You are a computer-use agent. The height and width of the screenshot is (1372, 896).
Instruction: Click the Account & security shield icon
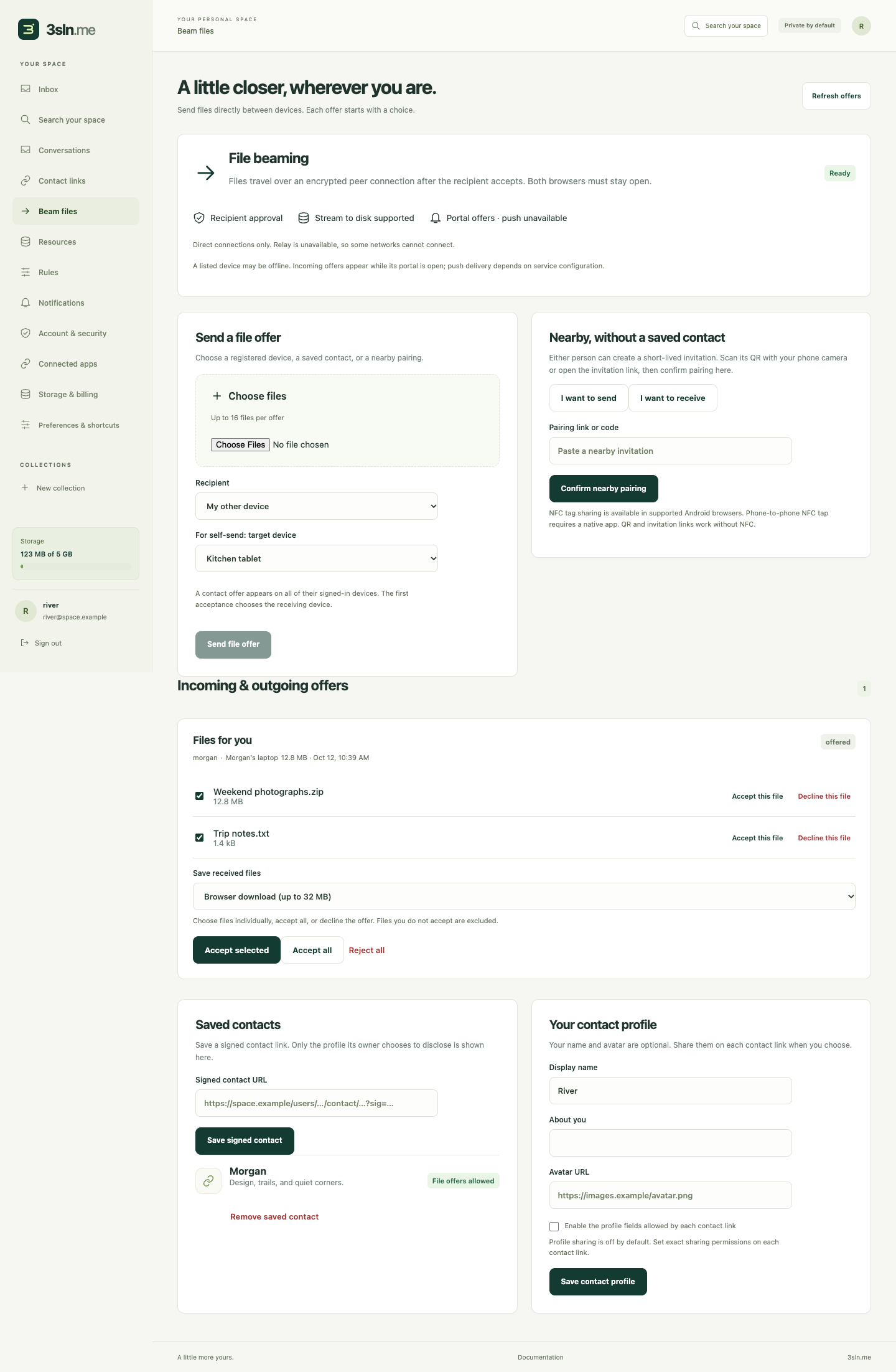point(26,333)
